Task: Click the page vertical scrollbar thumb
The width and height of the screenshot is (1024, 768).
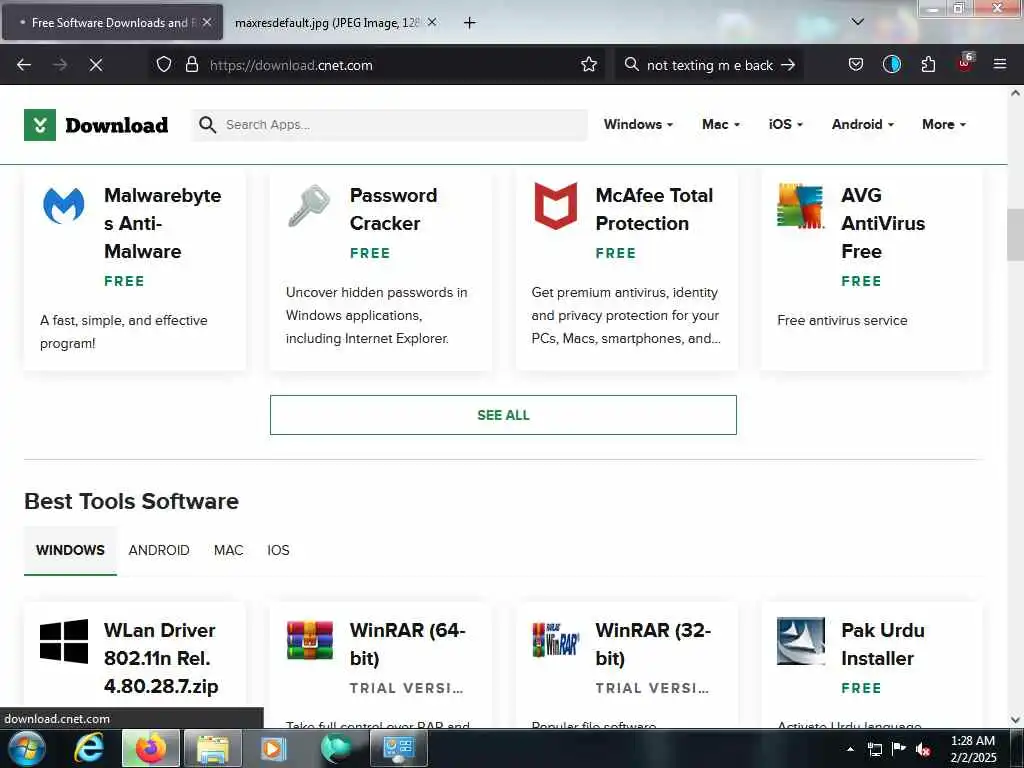Action: tap(1015, 234)
